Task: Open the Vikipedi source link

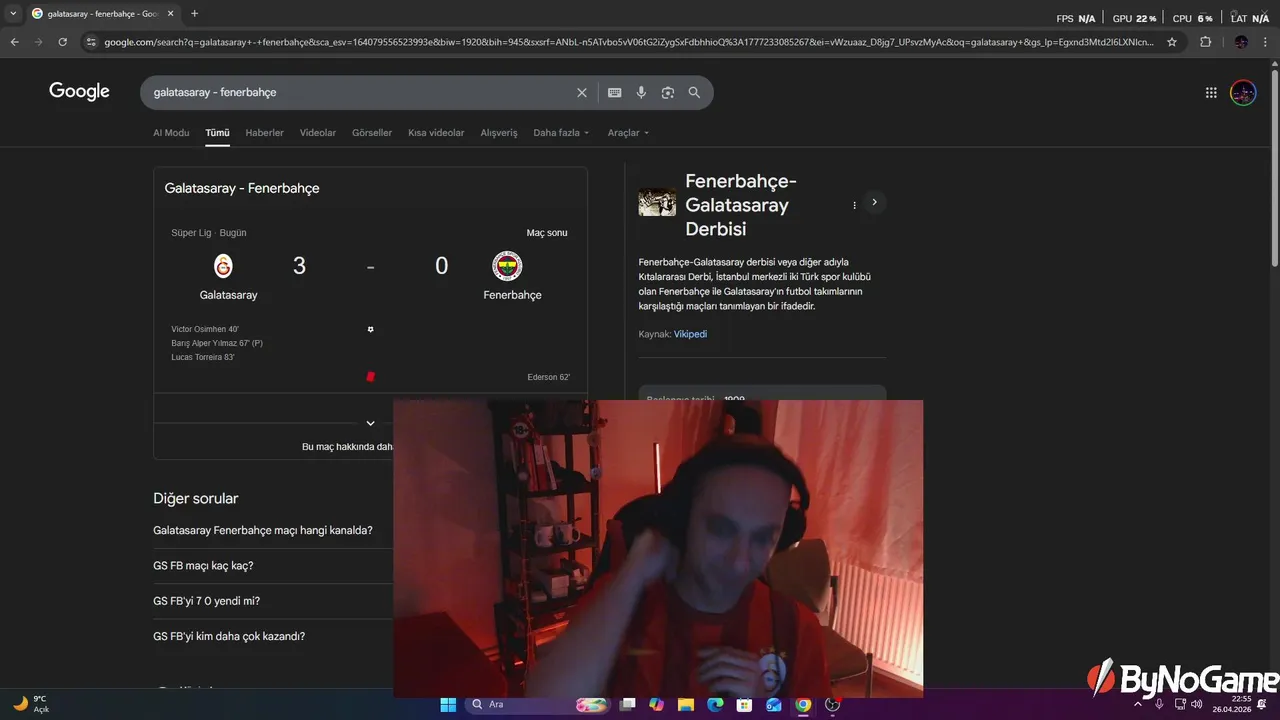Action: (x=690, y=334)
